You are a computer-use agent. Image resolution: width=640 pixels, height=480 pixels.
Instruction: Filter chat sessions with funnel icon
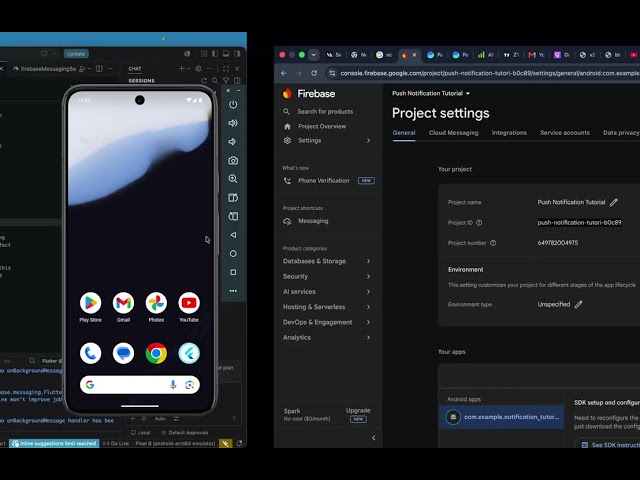click(x=226, y=81)
